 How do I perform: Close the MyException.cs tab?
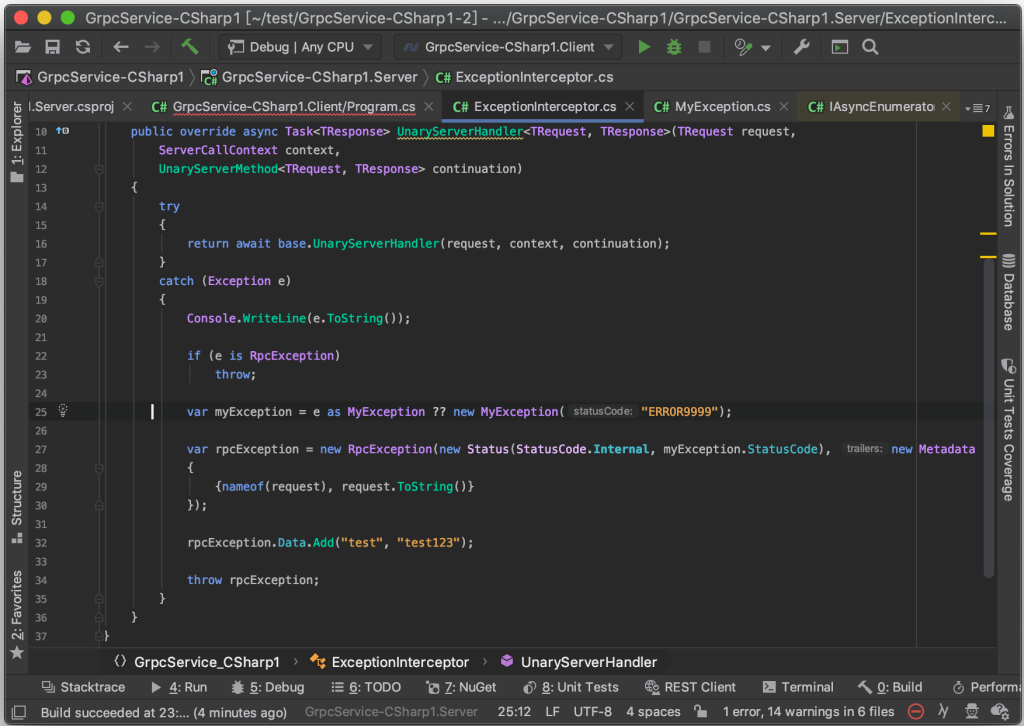[784, 106]
